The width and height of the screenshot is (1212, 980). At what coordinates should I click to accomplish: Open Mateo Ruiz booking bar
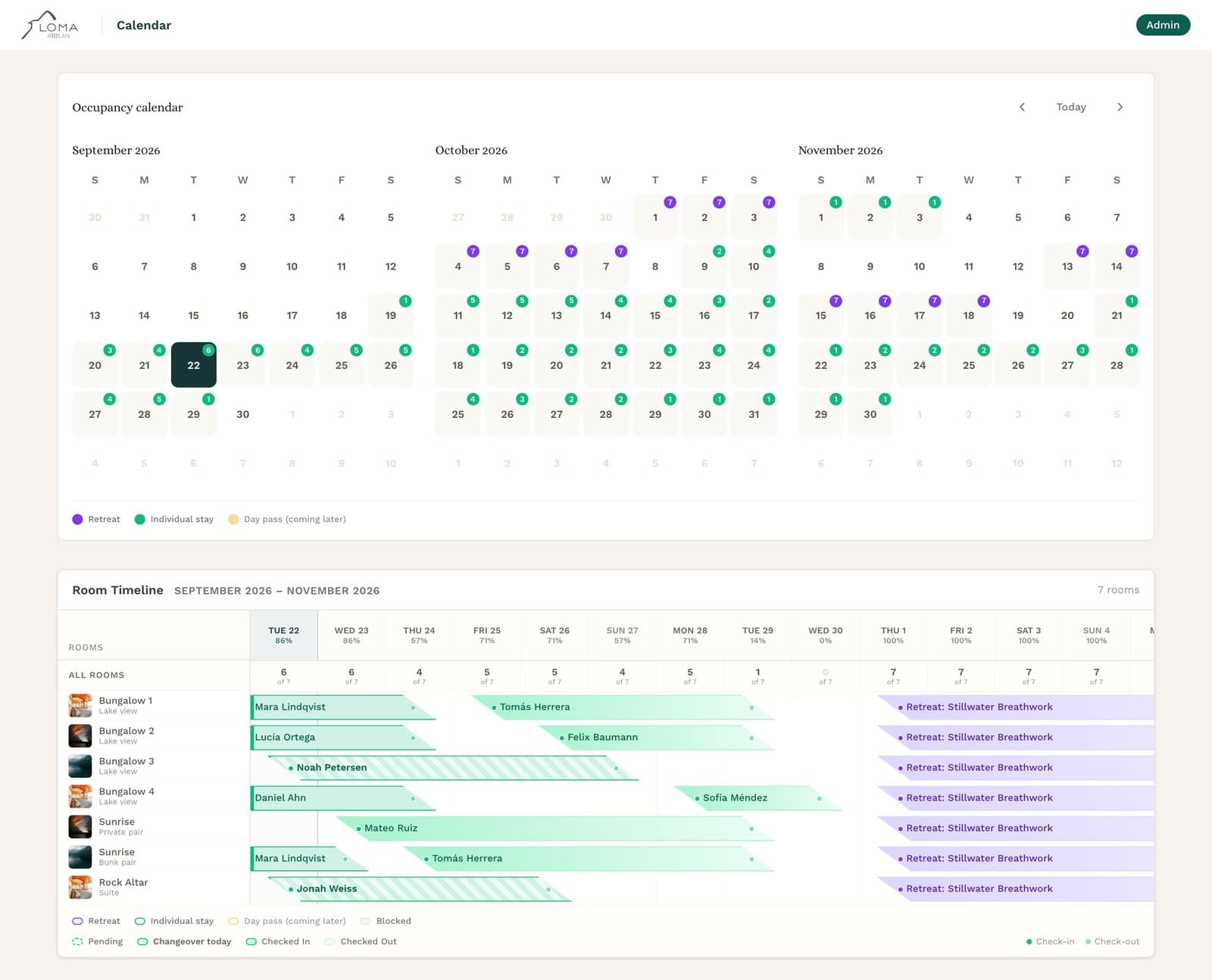554,828
